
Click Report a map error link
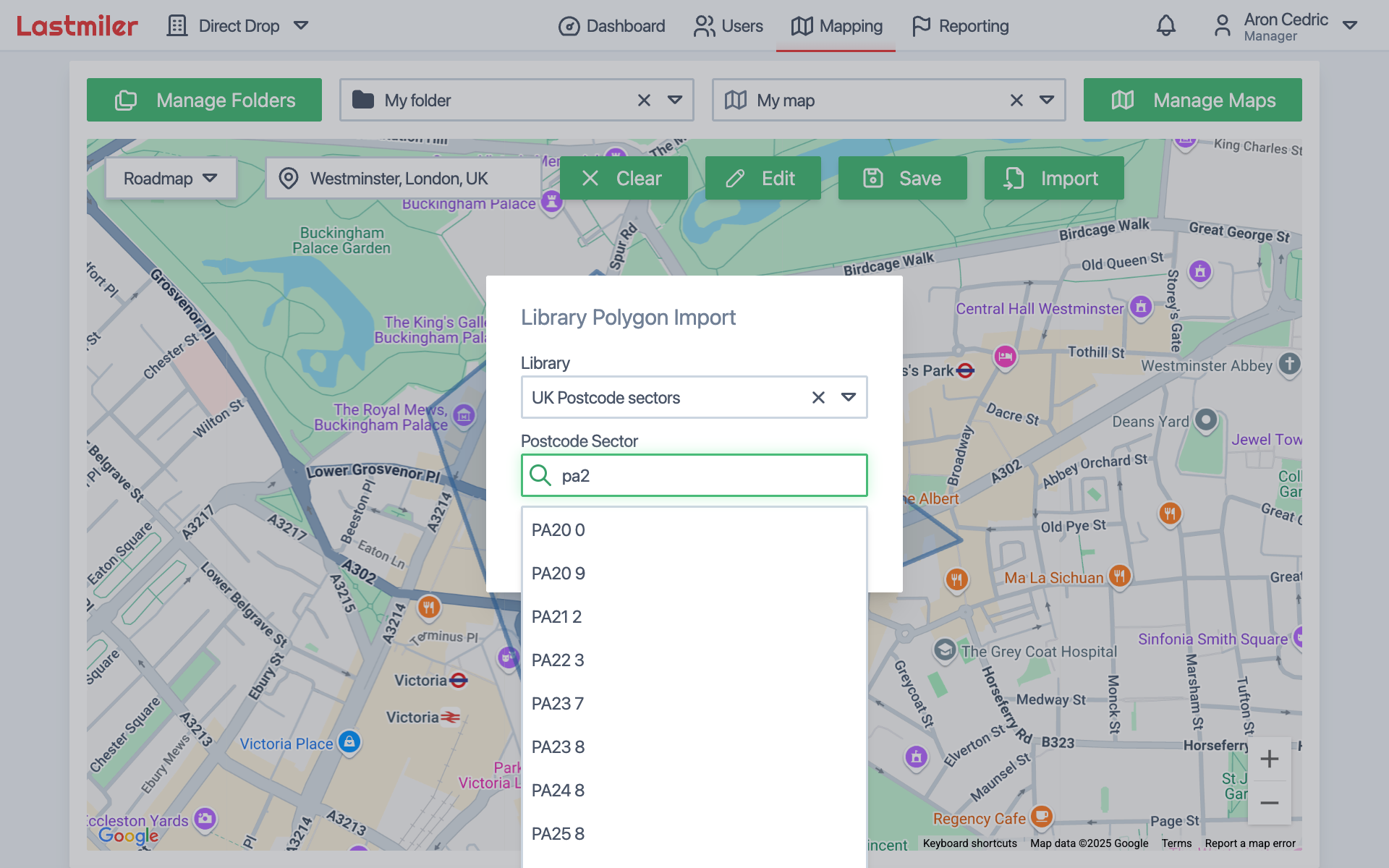[x=1250, y=843]
